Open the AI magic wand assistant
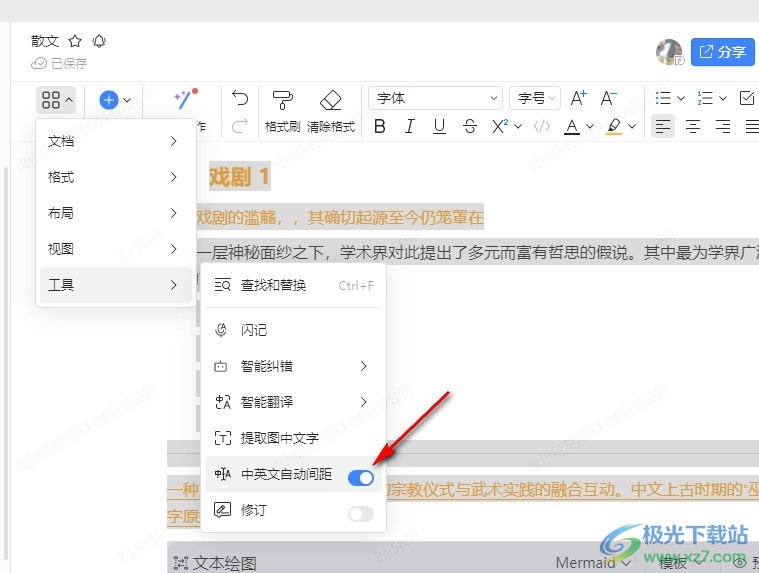Screen dimensions: 759x573 point(185,99)
